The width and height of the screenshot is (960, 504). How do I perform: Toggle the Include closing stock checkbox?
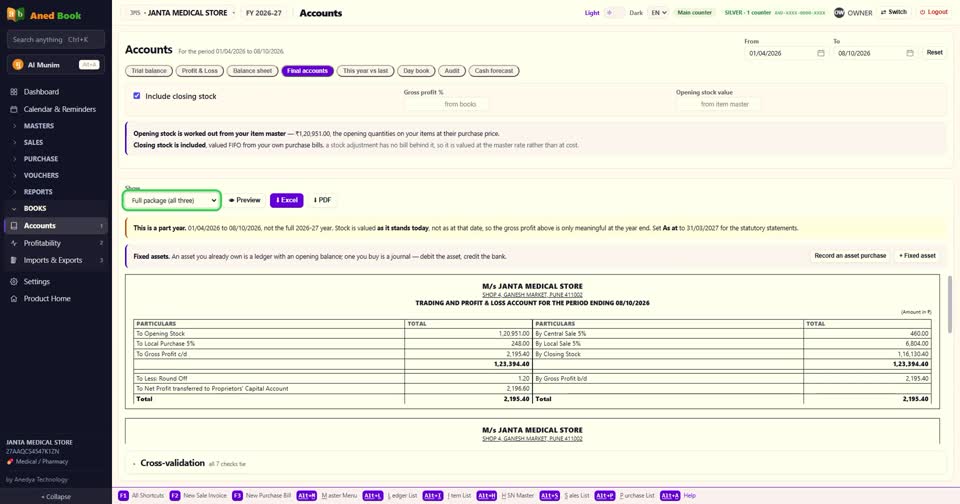click(137, 96)
